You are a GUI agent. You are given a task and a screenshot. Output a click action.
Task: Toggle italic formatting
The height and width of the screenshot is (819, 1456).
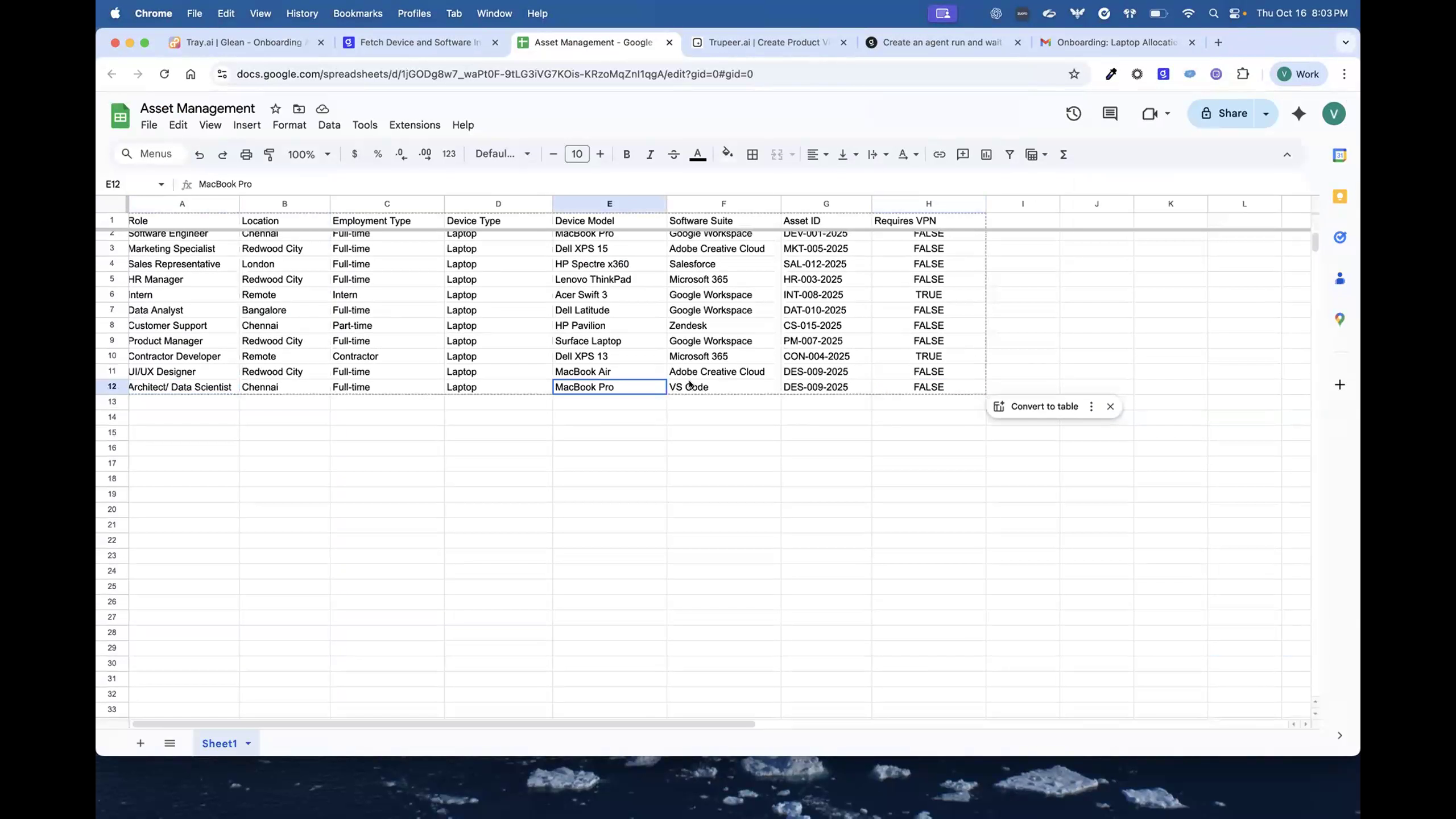coord(650,154)
